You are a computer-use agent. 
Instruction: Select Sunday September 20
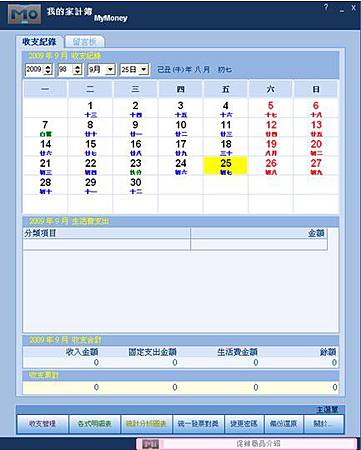(x=316, y=147)
